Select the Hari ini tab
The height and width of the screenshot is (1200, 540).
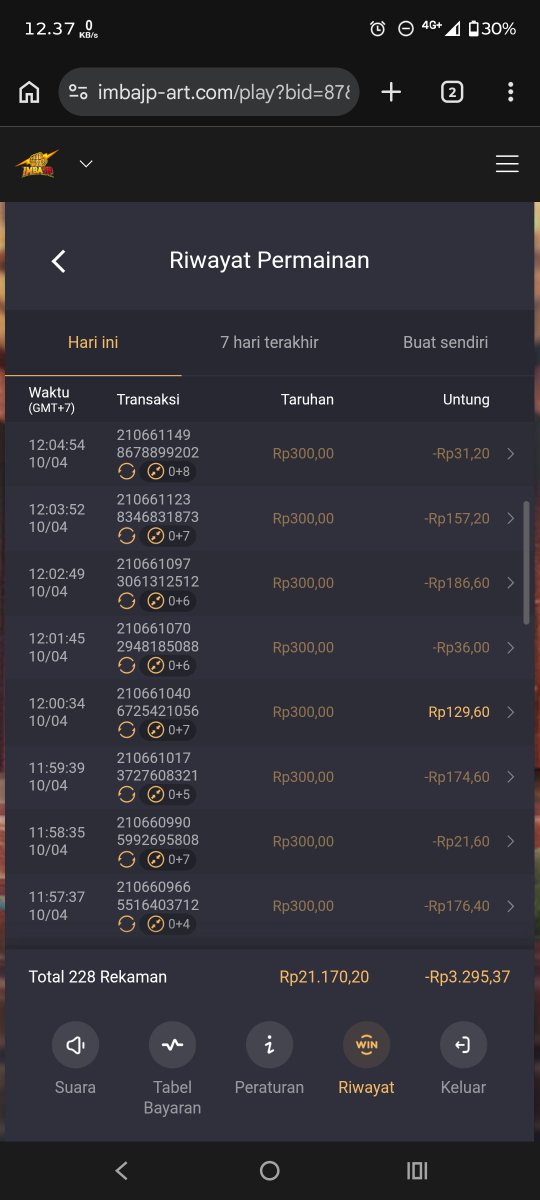93,342
